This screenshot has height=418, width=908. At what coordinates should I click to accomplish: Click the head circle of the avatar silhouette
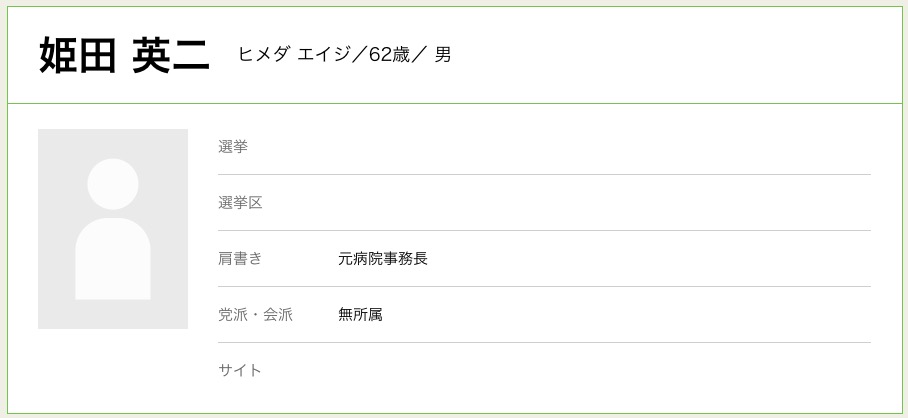click(x=113, y=183)
